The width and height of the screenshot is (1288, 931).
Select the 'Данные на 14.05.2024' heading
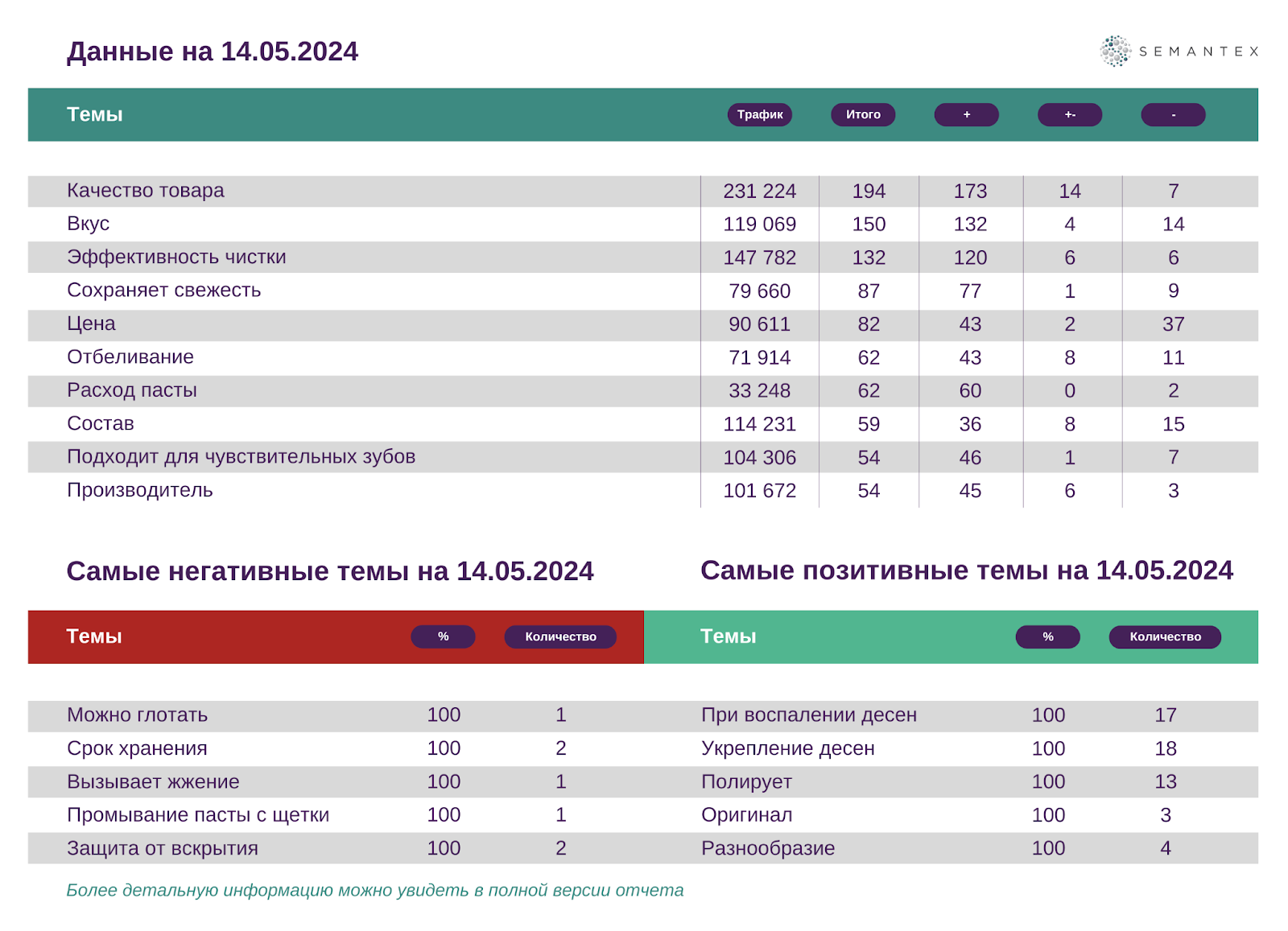(x=213, y=51)
